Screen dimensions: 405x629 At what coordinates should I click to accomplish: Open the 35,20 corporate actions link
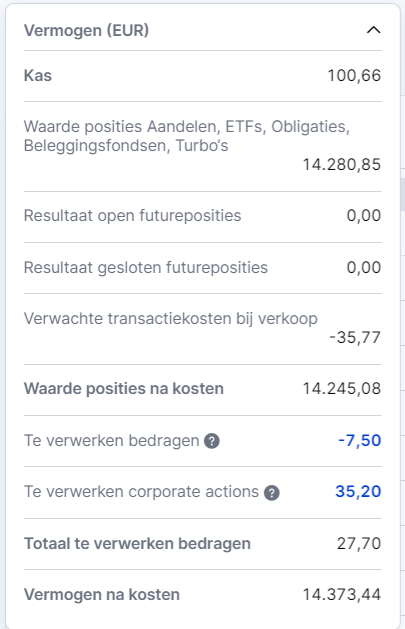click(358, 491)
